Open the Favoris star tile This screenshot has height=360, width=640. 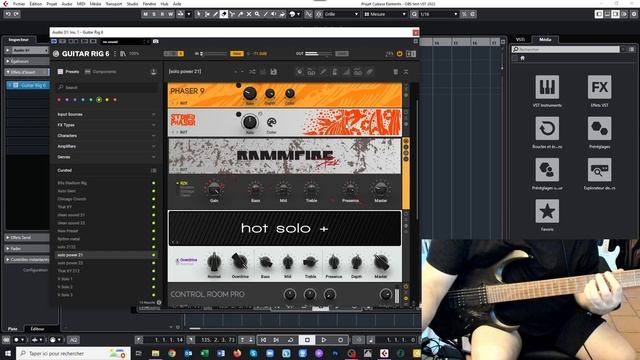point(547,211)
